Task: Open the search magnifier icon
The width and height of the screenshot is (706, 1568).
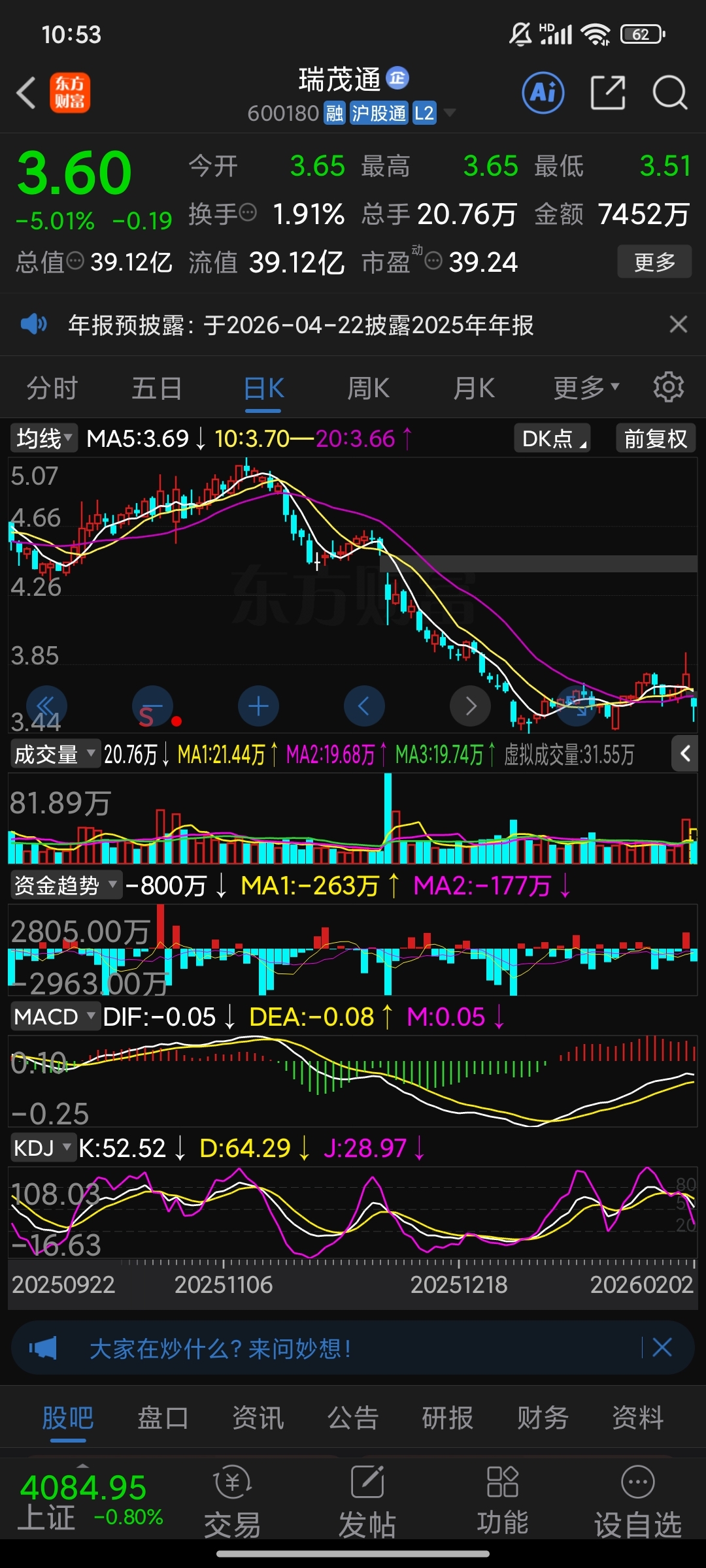Action: coord(670,93)
